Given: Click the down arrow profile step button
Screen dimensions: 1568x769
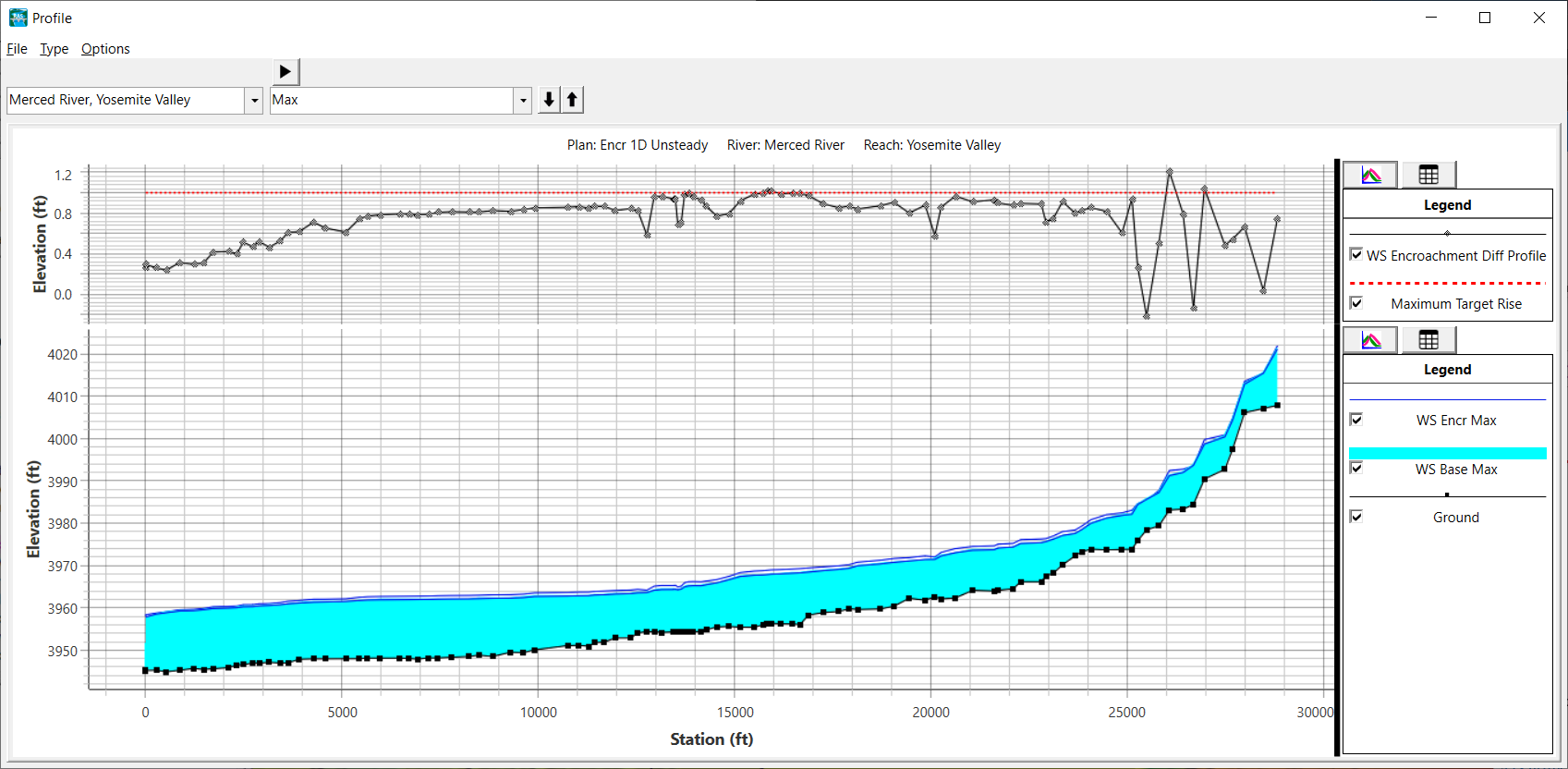Looking at the screenshot, I should (x=549, y=100).
